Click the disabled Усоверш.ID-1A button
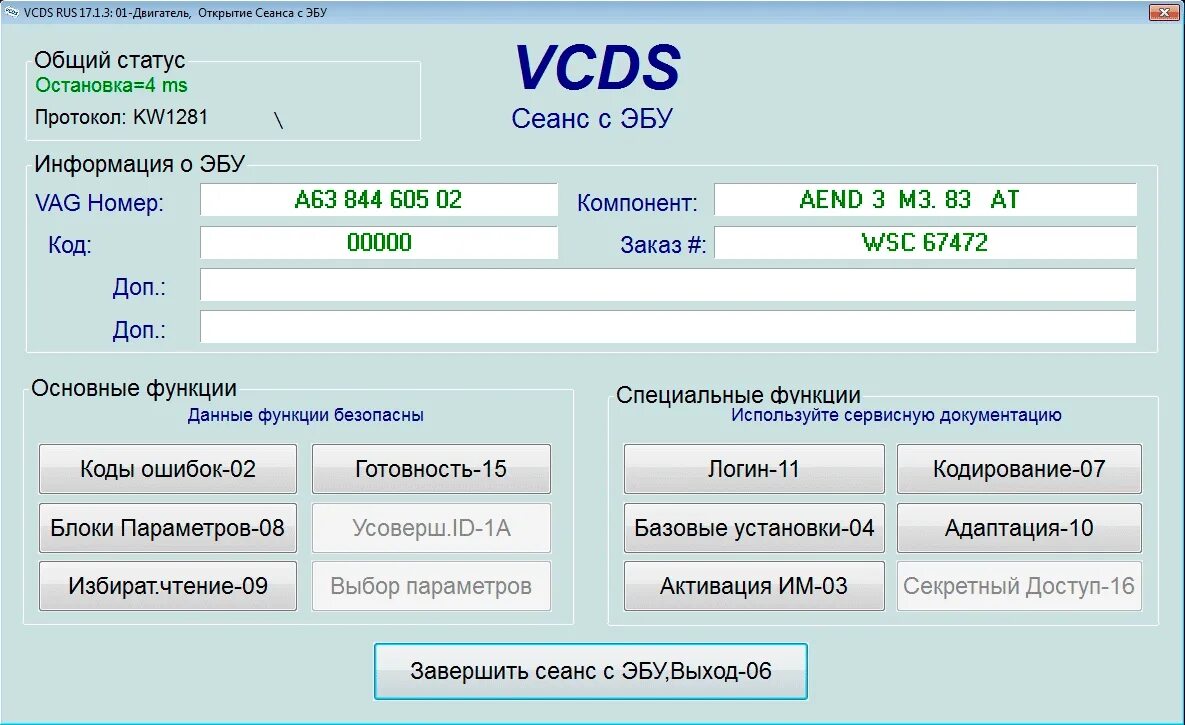Image resolution: width=1185 pixels, height=725 pixels. coord(431,528)
